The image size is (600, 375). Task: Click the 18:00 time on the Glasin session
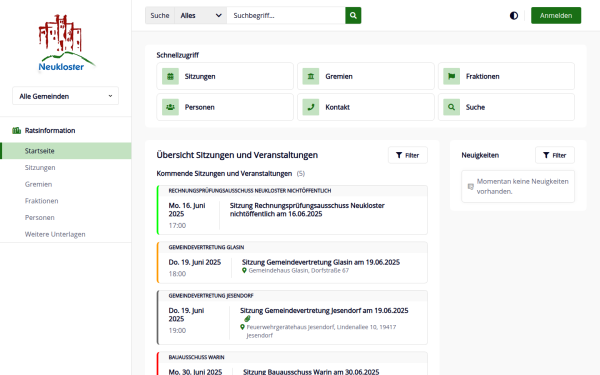pyautogui.click(x=177, y=274)
